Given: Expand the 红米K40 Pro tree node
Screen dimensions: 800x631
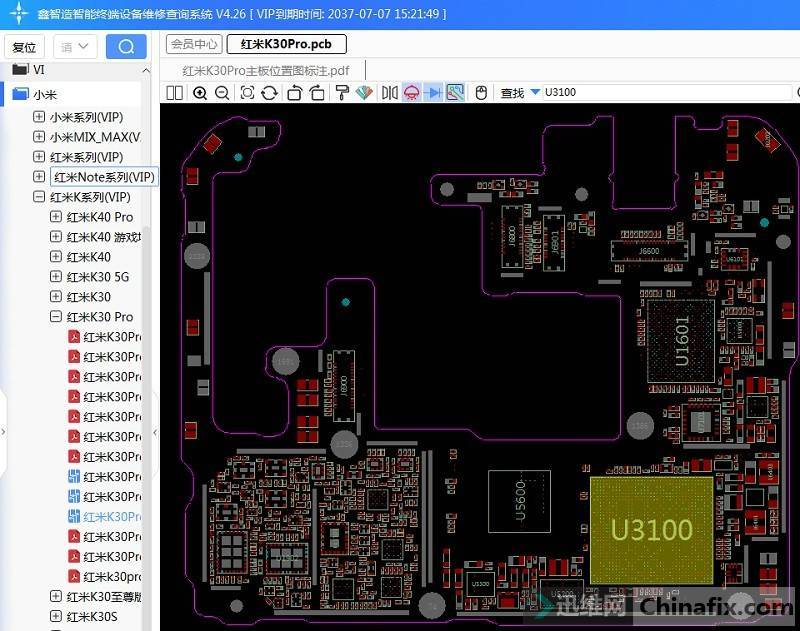Looking at the screenshot, I should coord(56,217).
